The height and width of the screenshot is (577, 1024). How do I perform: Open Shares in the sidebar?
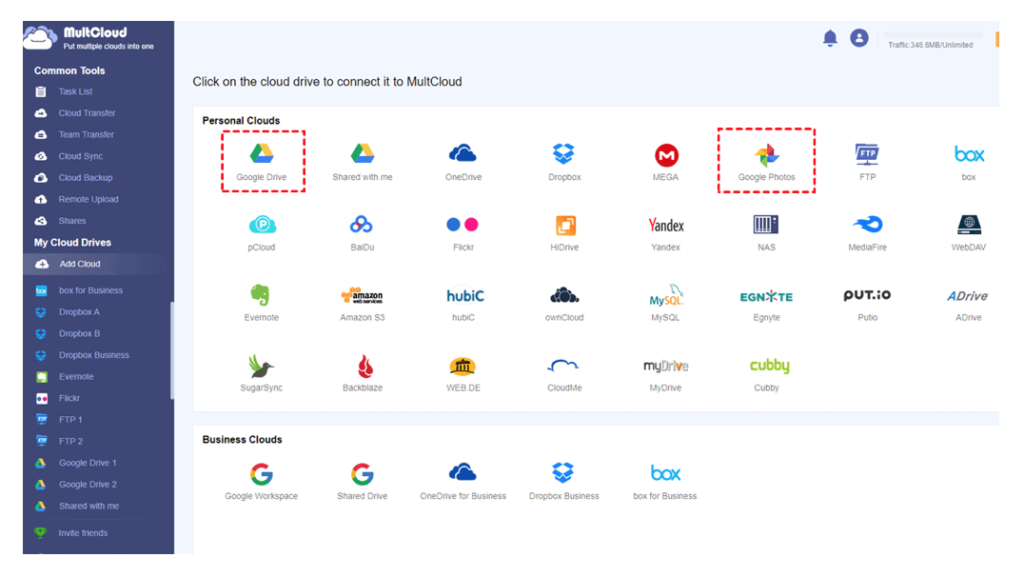[72, 221]
